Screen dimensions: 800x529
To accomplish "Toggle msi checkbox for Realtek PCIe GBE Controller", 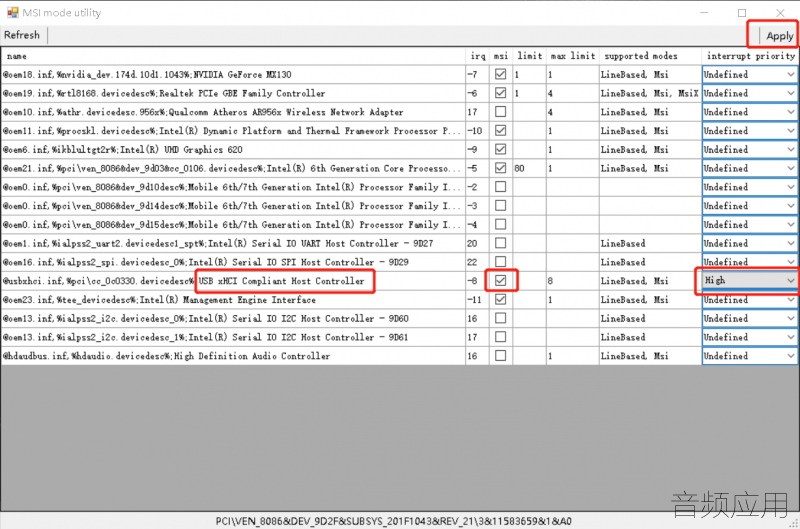I will pyautogui.click(x=501, y=93).
